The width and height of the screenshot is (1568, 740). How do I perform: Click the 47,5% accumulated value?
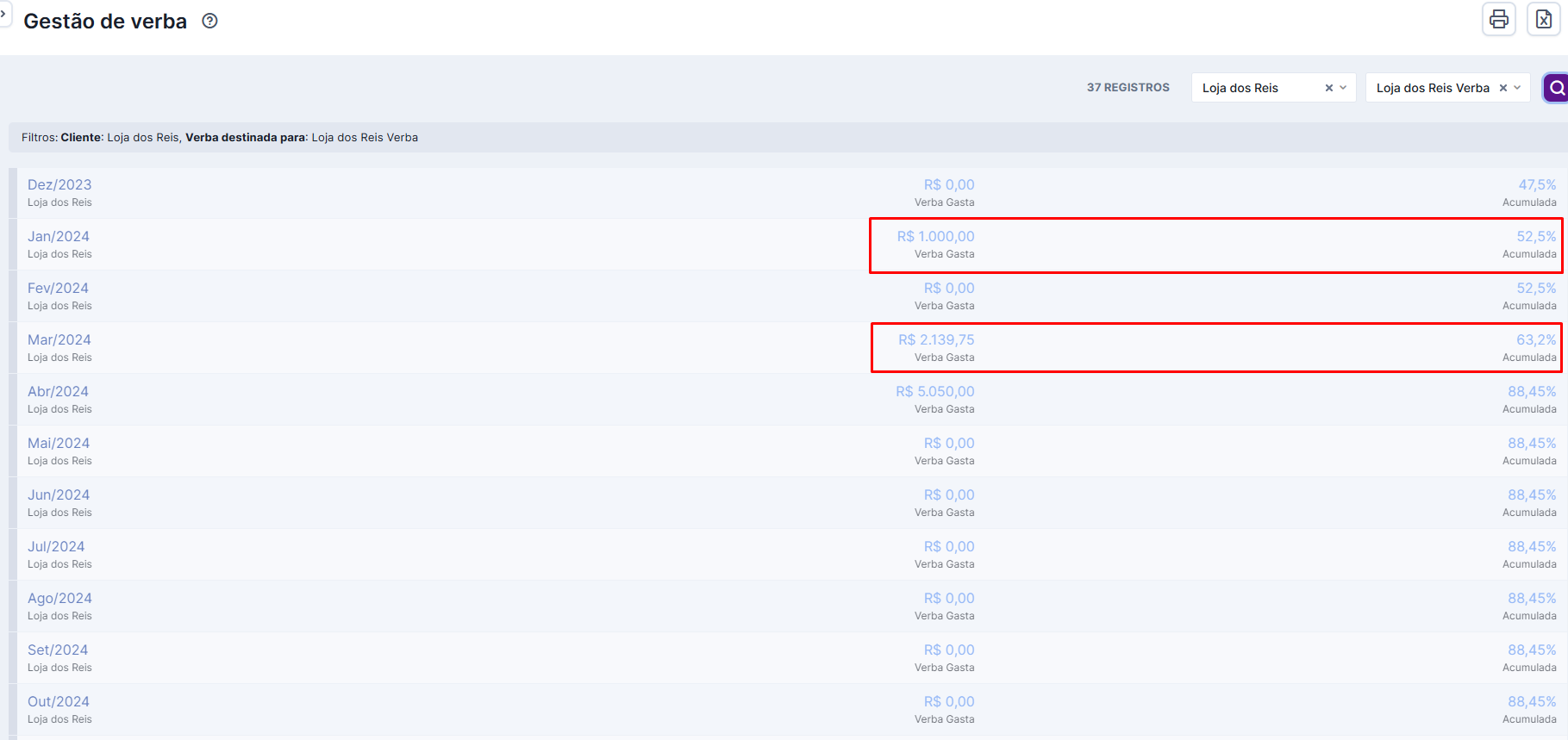(1537, 184)
